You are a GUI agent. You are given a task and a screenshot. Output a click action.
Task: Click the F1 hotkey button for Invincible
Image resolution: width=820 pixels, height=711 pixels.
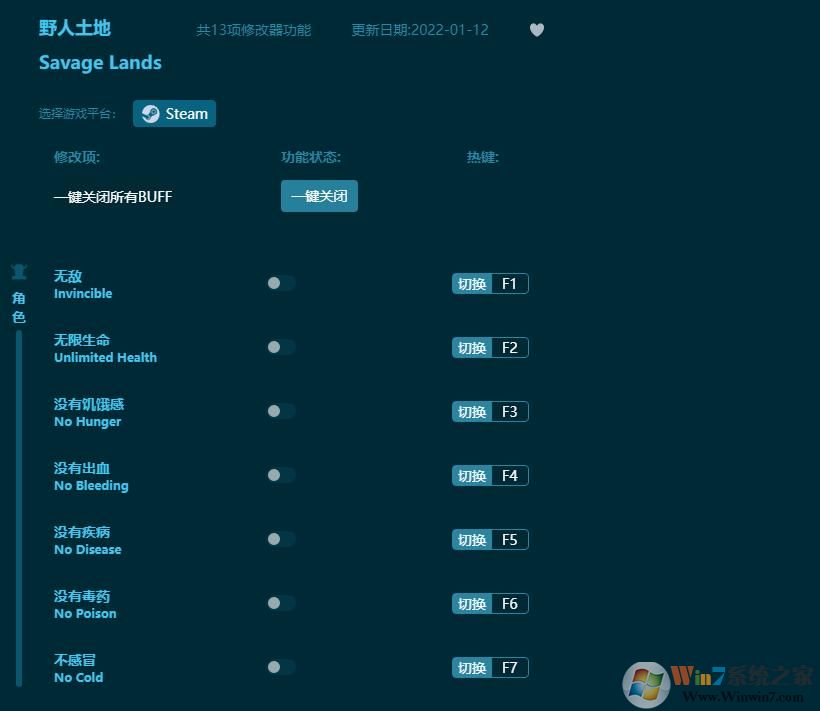coord(490,283)
